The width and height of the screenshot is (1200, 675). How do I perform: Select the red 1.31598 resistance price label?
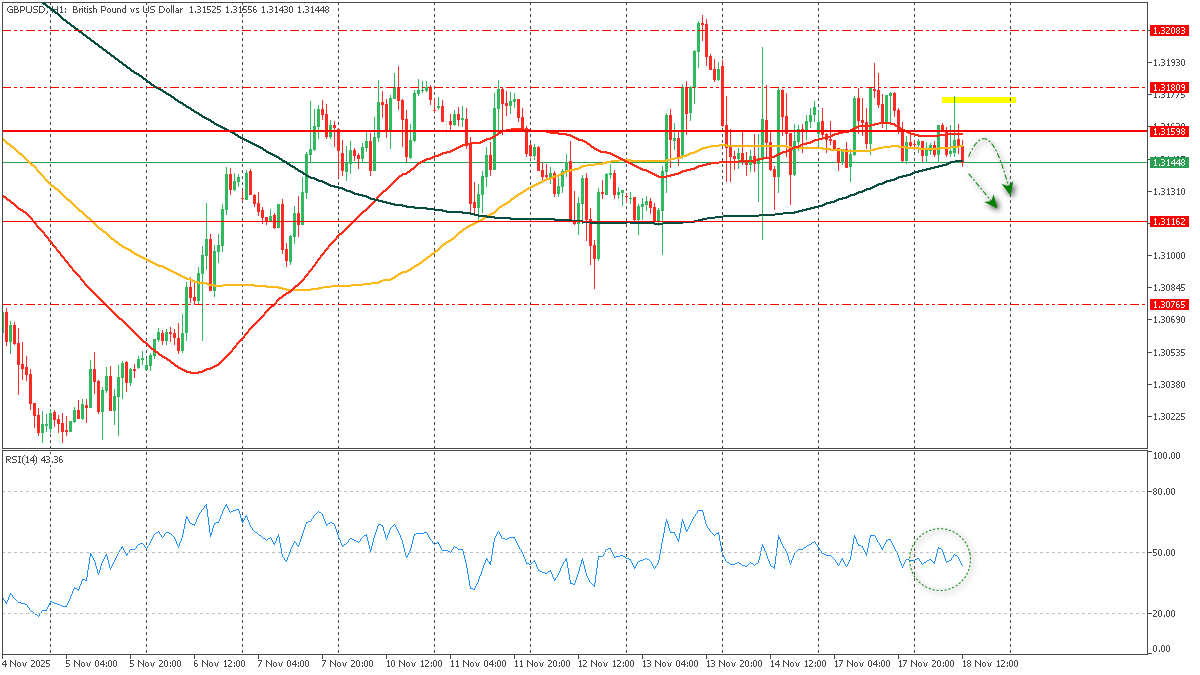coord(1168,131)
